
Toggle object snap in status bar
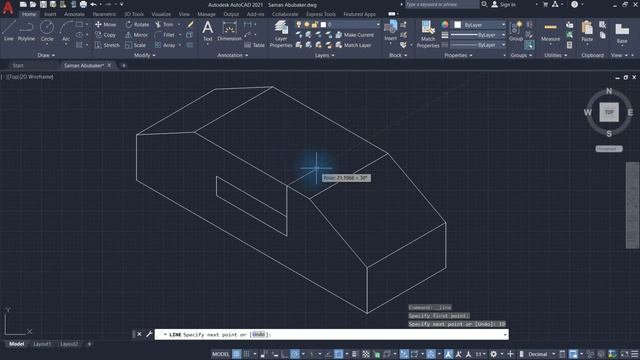(338, 354)
